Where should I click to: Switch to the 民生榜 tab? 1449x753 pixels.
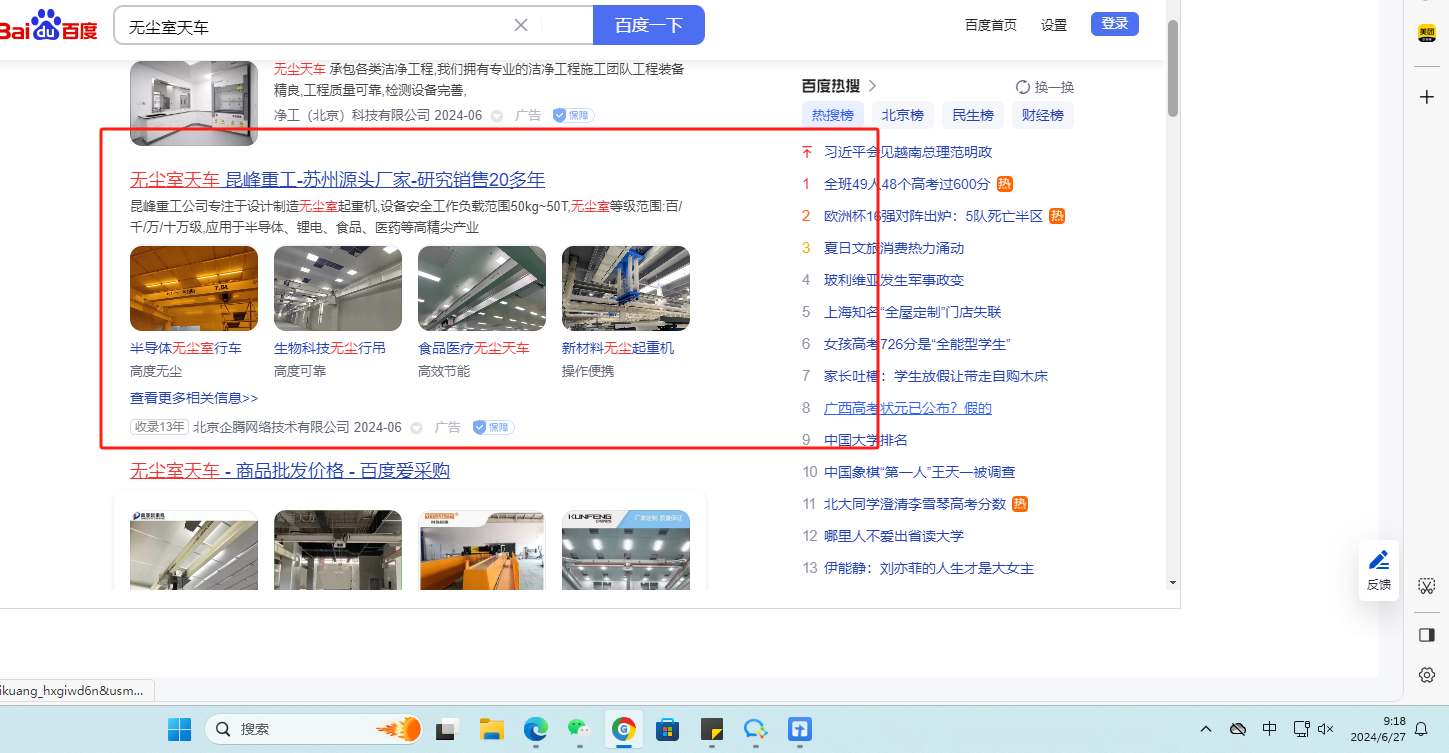(x=973, y=115)
